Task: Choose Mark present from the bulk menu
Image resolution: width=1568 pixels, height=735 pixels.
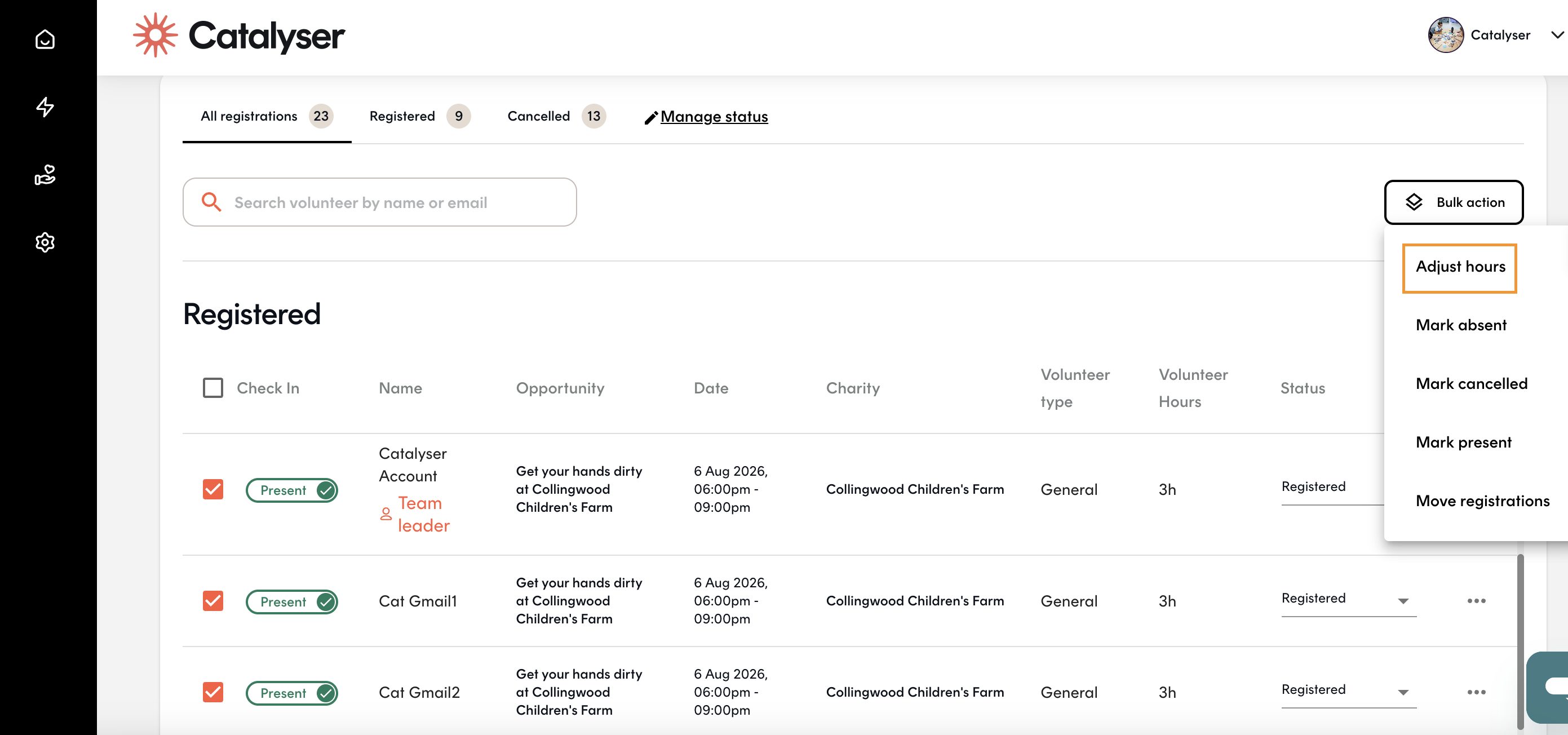Action: pyautogui.click(x=1463, y=442)
